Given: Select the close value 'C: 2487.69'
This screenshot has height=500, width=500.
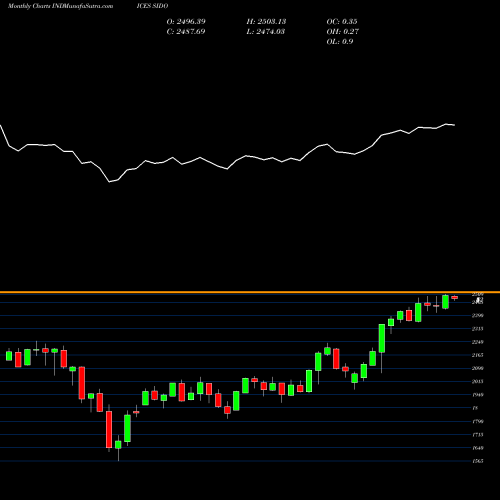Looking at the screenshot, I should [186, 31].
